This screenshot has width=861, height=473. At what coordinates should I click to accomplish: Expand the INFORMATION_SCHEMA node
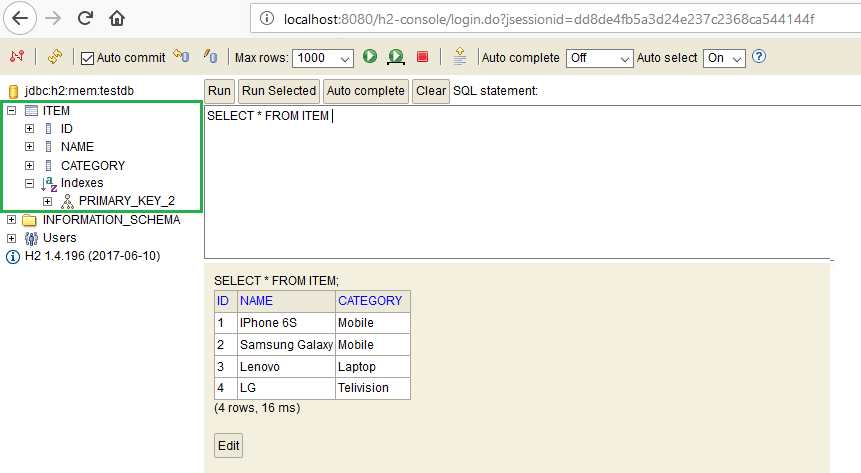point(12,220)
